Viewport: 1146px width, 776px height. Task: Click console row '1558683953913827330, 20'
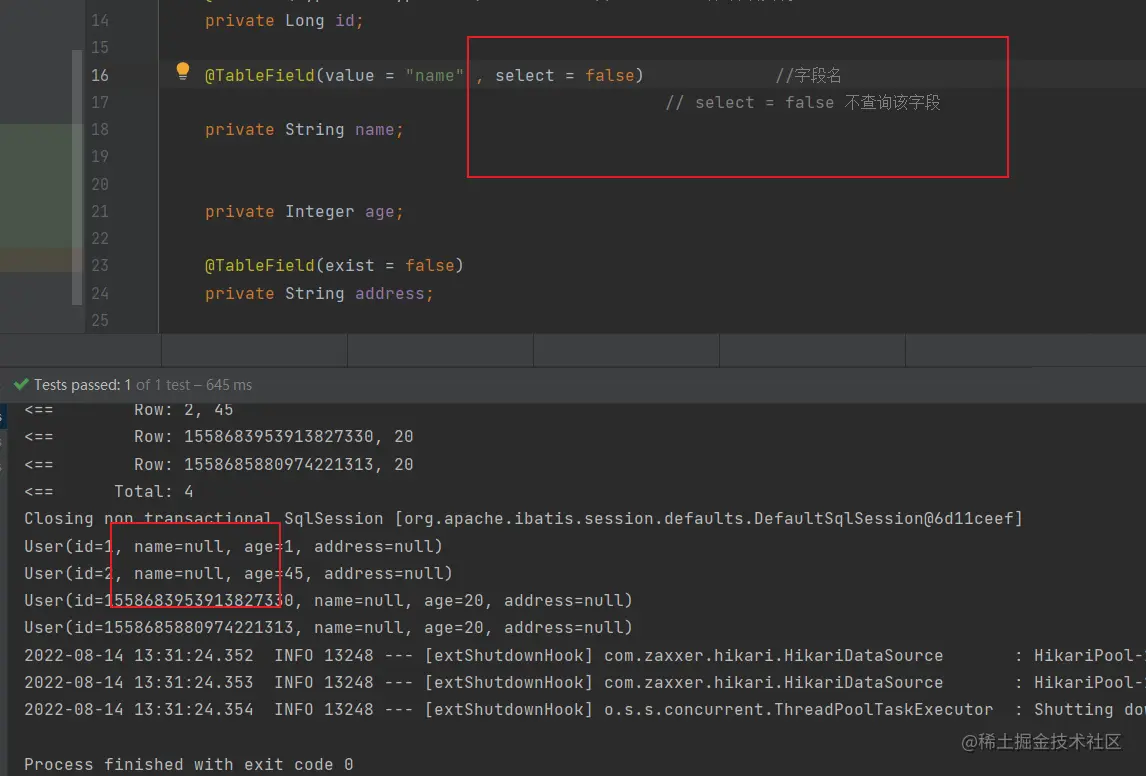(273, 436)
